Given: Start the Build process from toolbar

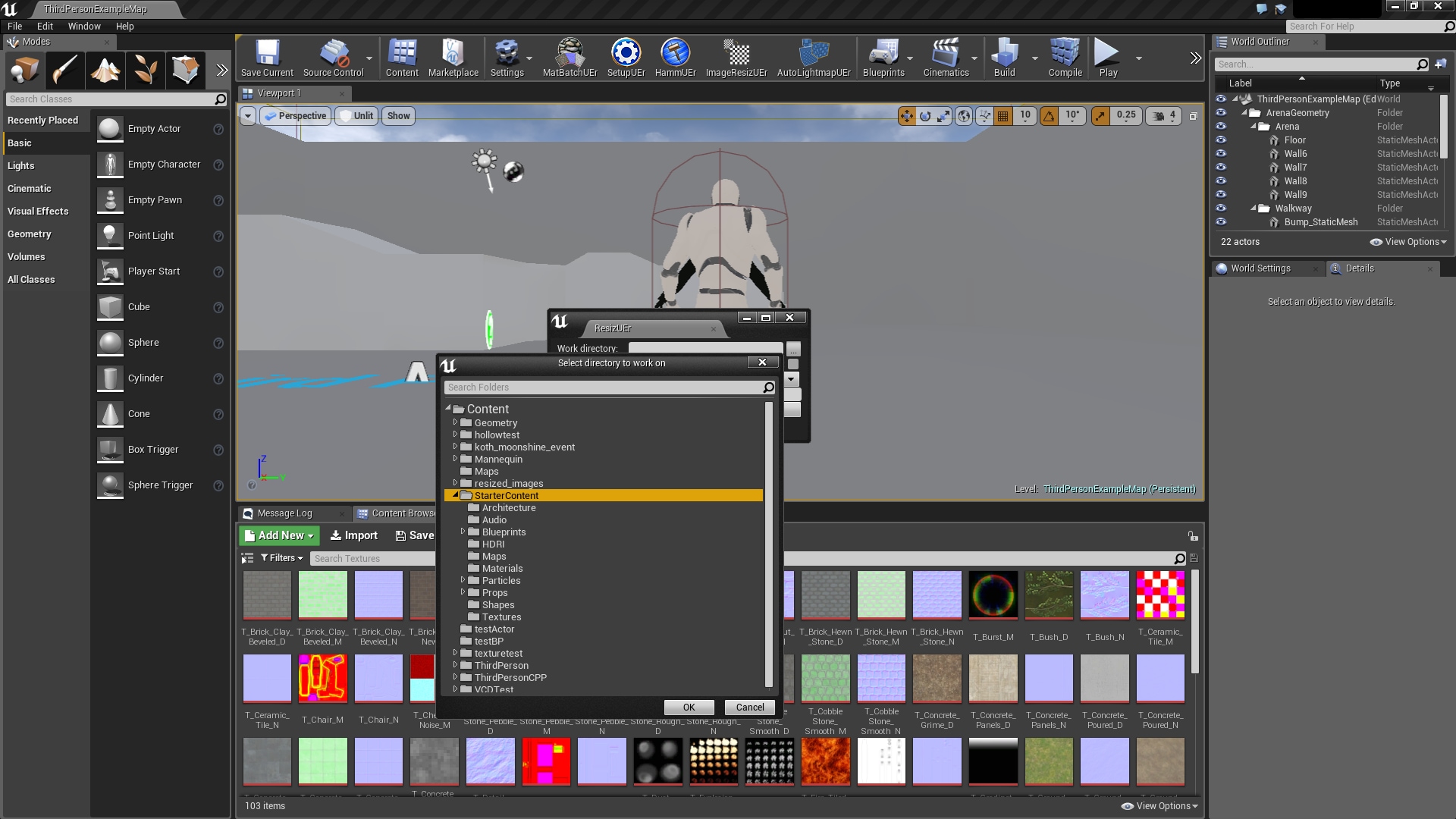Looking at the screenshot, I should pos(1004,57).
